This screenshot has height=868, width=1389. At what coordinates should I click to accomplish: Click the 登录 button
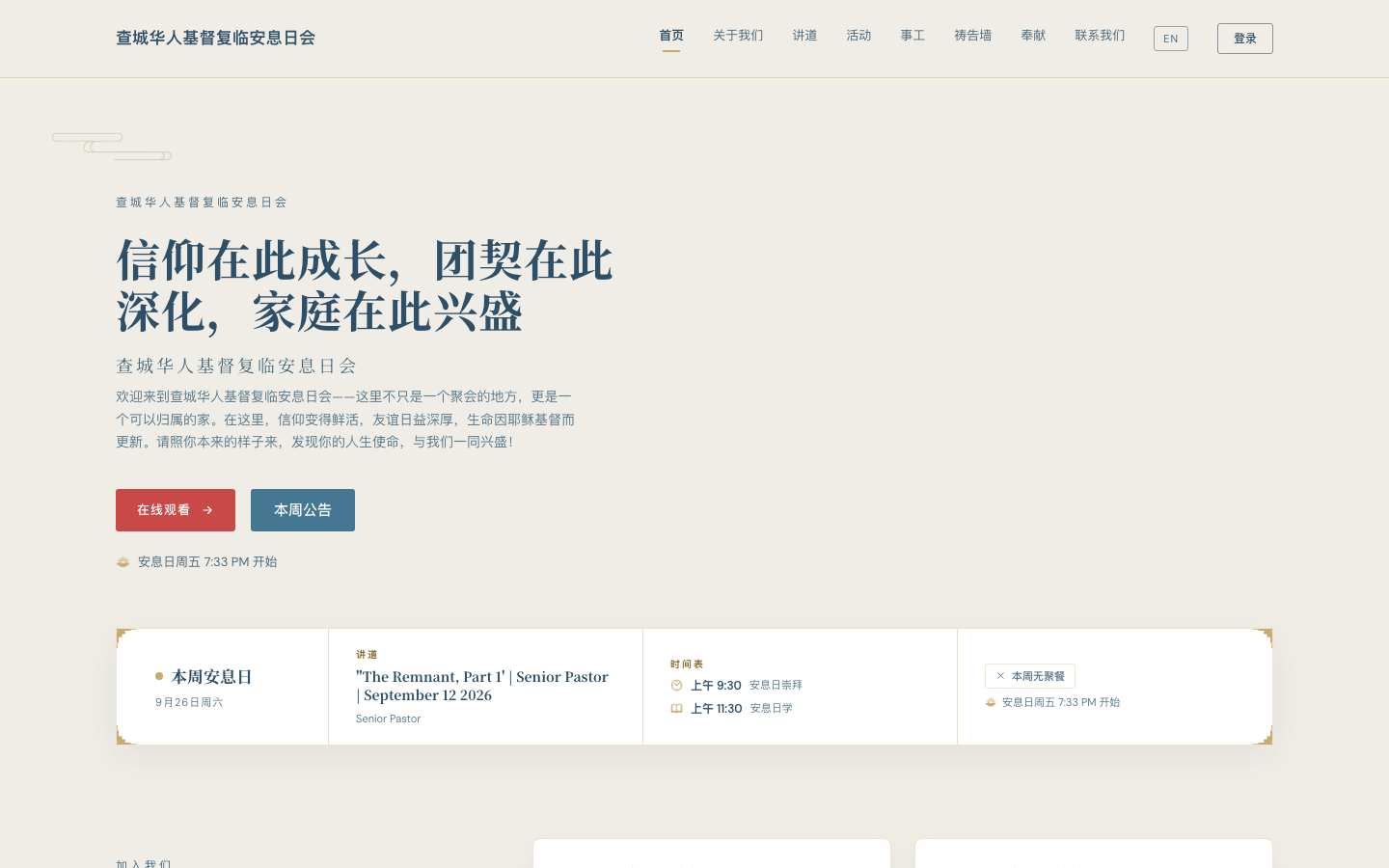(x=1244, y=39)
